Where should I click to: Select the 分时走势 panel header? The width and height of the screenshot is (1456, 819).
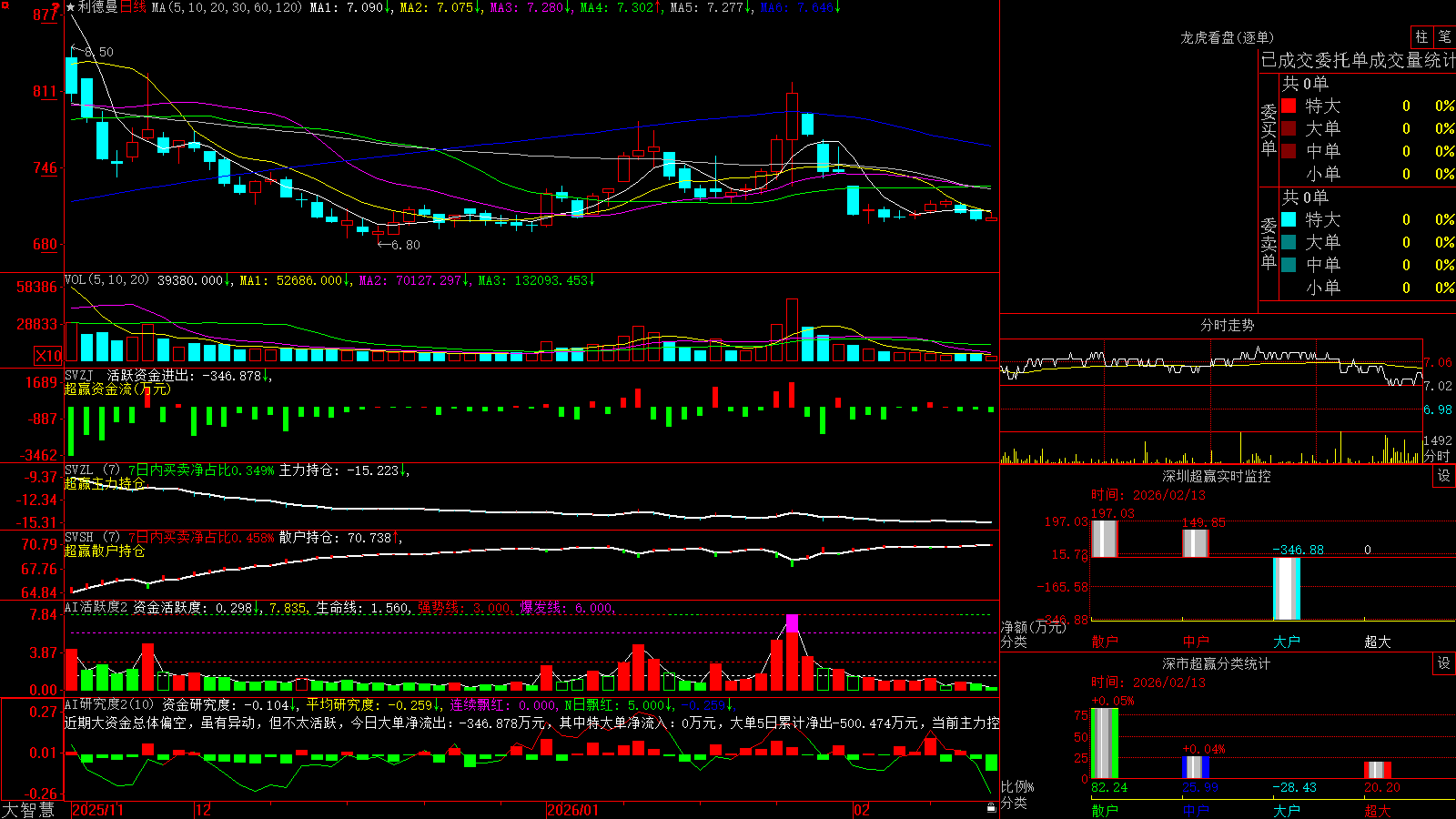pos(1227,325)
